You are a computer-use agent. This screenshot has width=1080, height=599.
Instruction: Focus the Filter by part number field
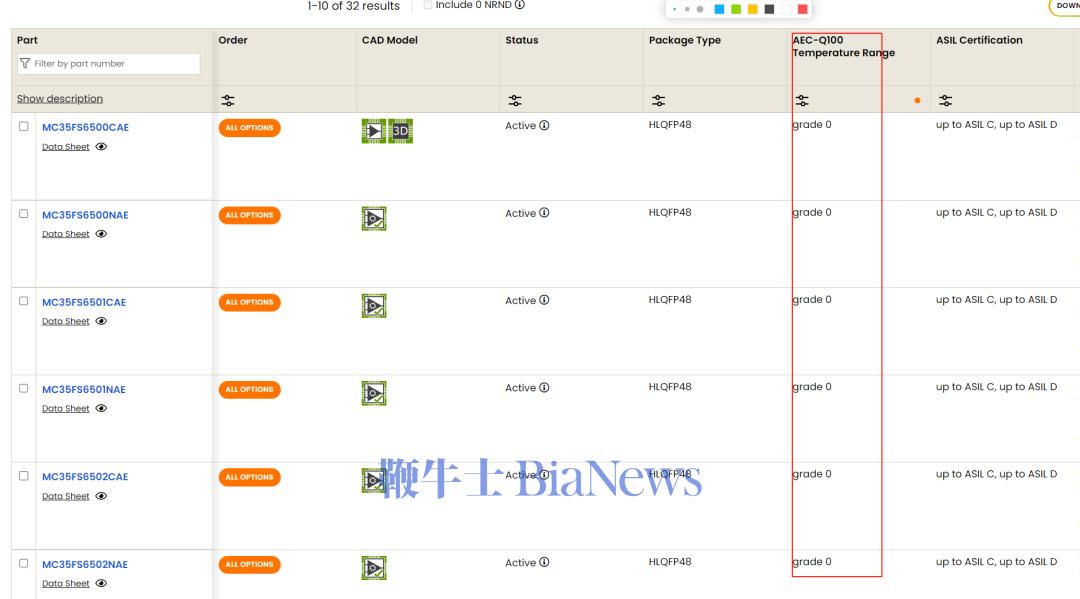pos(109,64)
